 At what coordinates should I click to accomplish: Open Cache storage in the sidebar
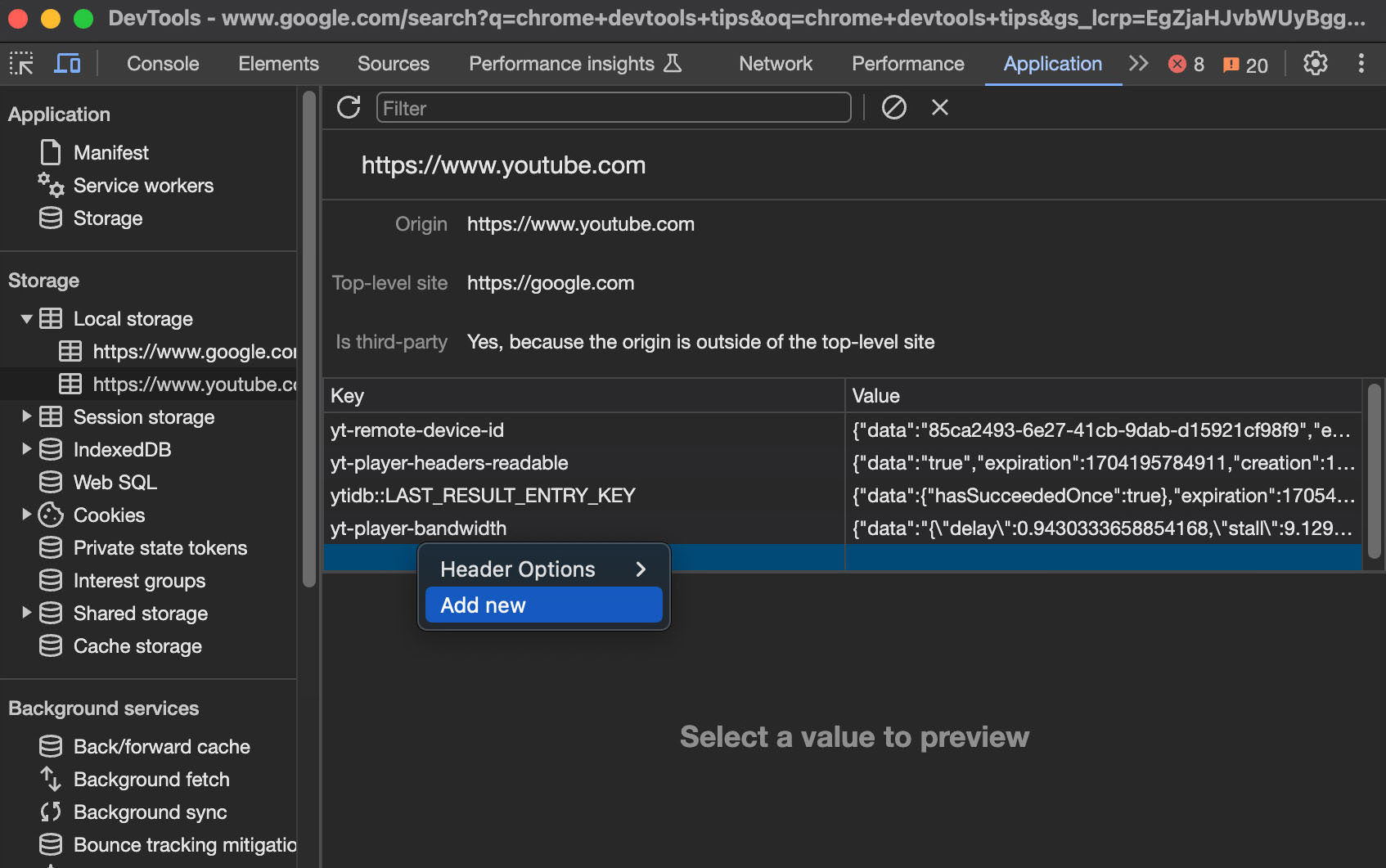(x=137, y=645)
